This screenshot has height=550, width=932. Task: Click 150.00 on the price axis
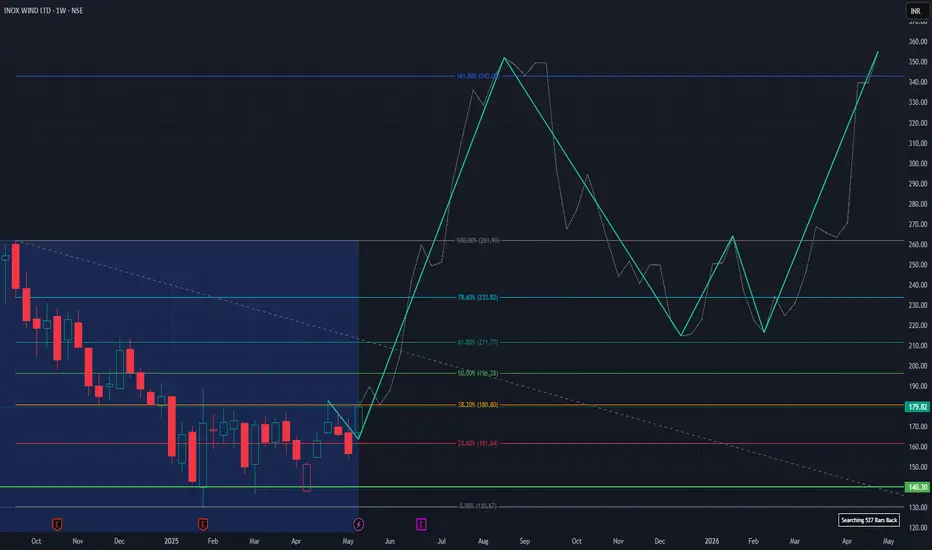pos(918,467)
